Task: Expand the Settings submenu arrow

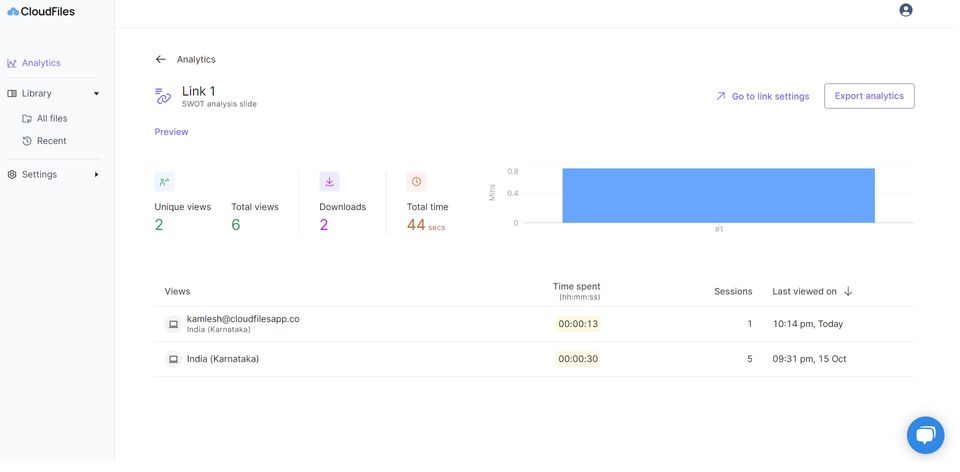Action: point(97,175)
